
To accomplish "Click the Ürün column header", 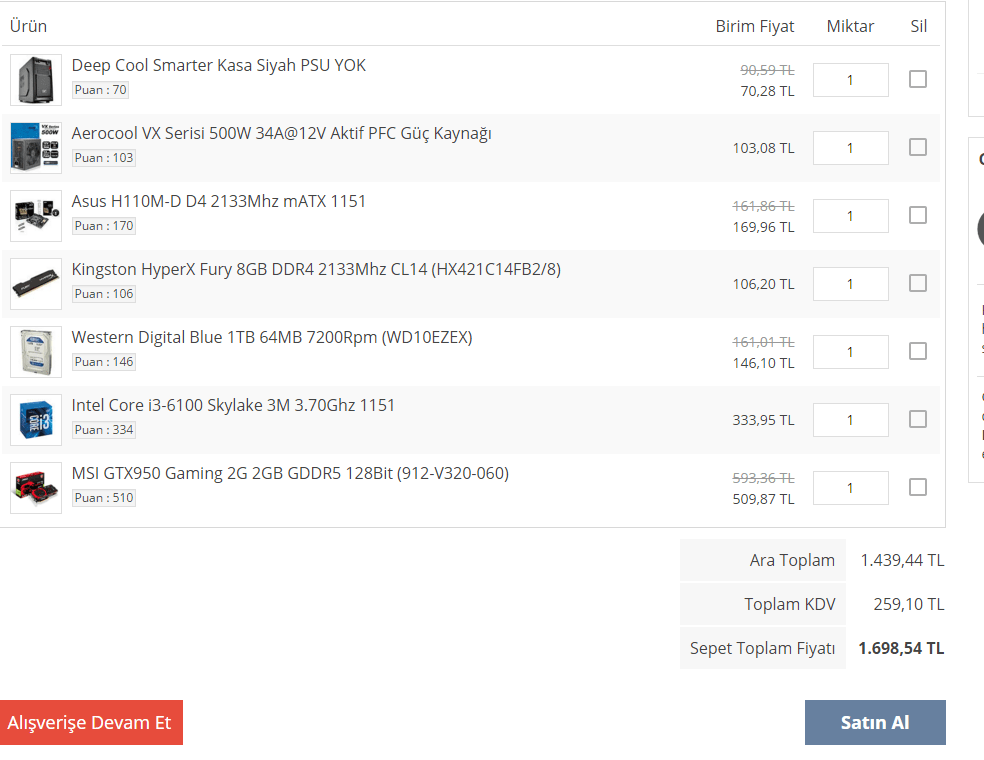I will tap(28, 26).
